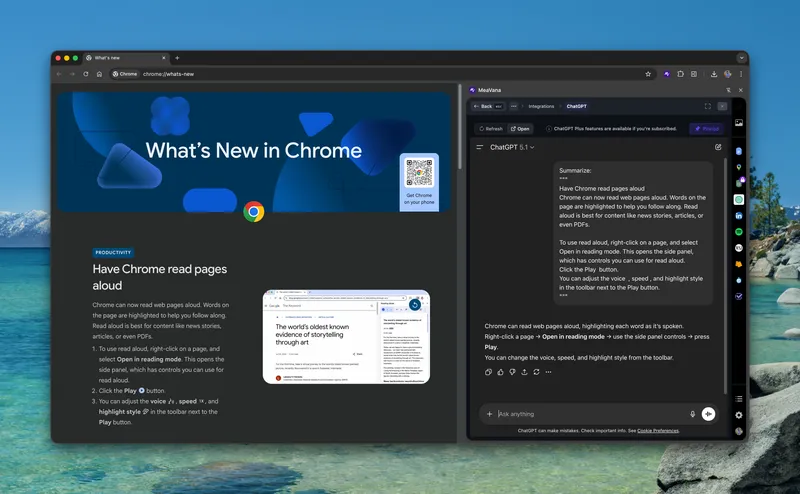The width and height of the screenshot is (800, 494).
Task: Click the Pinned button
Action: tap(707, 129)
